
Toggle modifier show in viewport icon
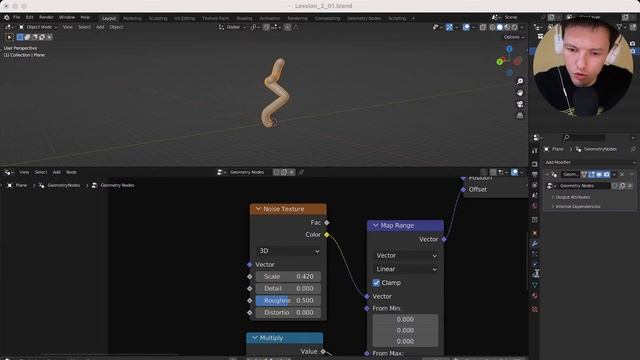599,174
